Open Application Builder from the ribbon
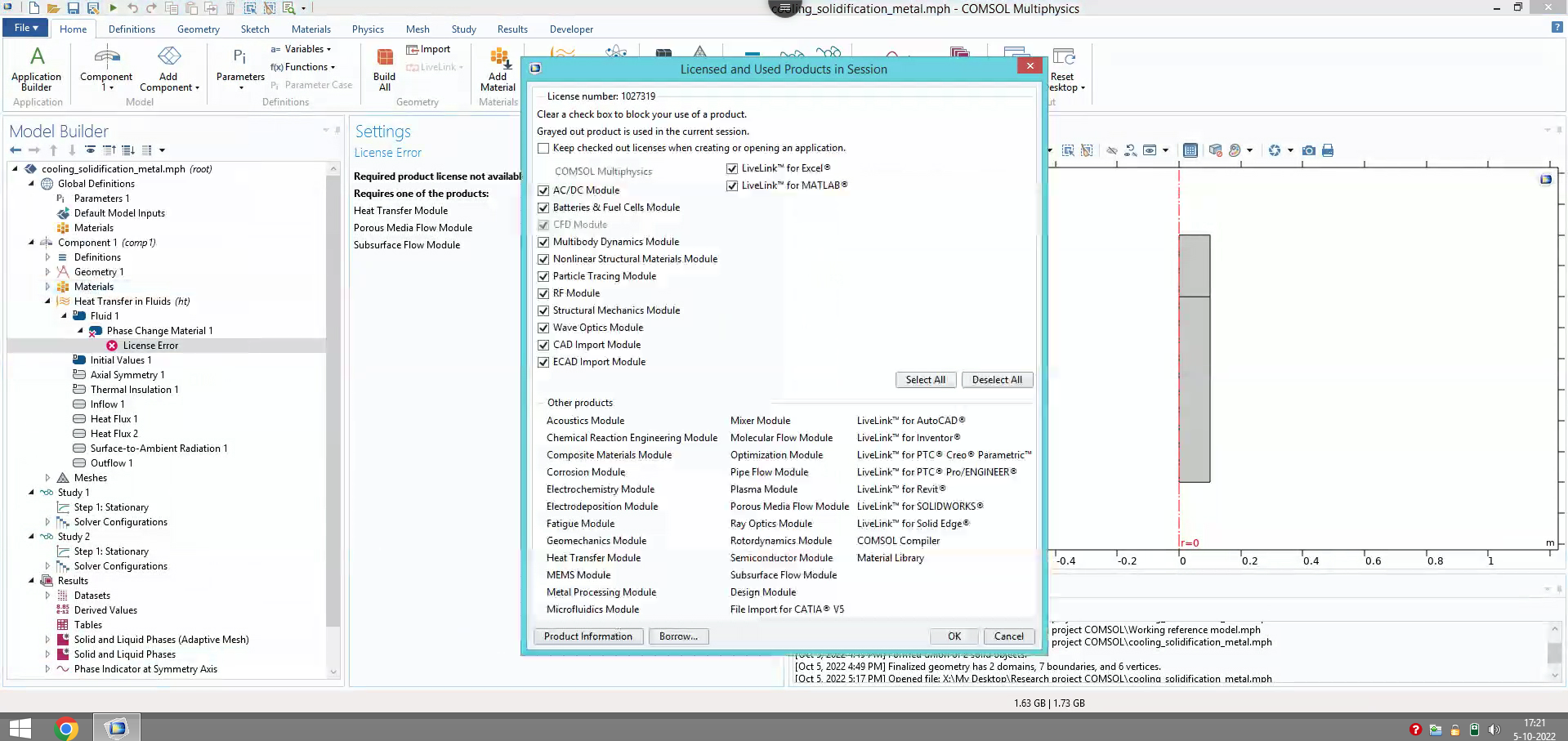 [x=36, y=69]
